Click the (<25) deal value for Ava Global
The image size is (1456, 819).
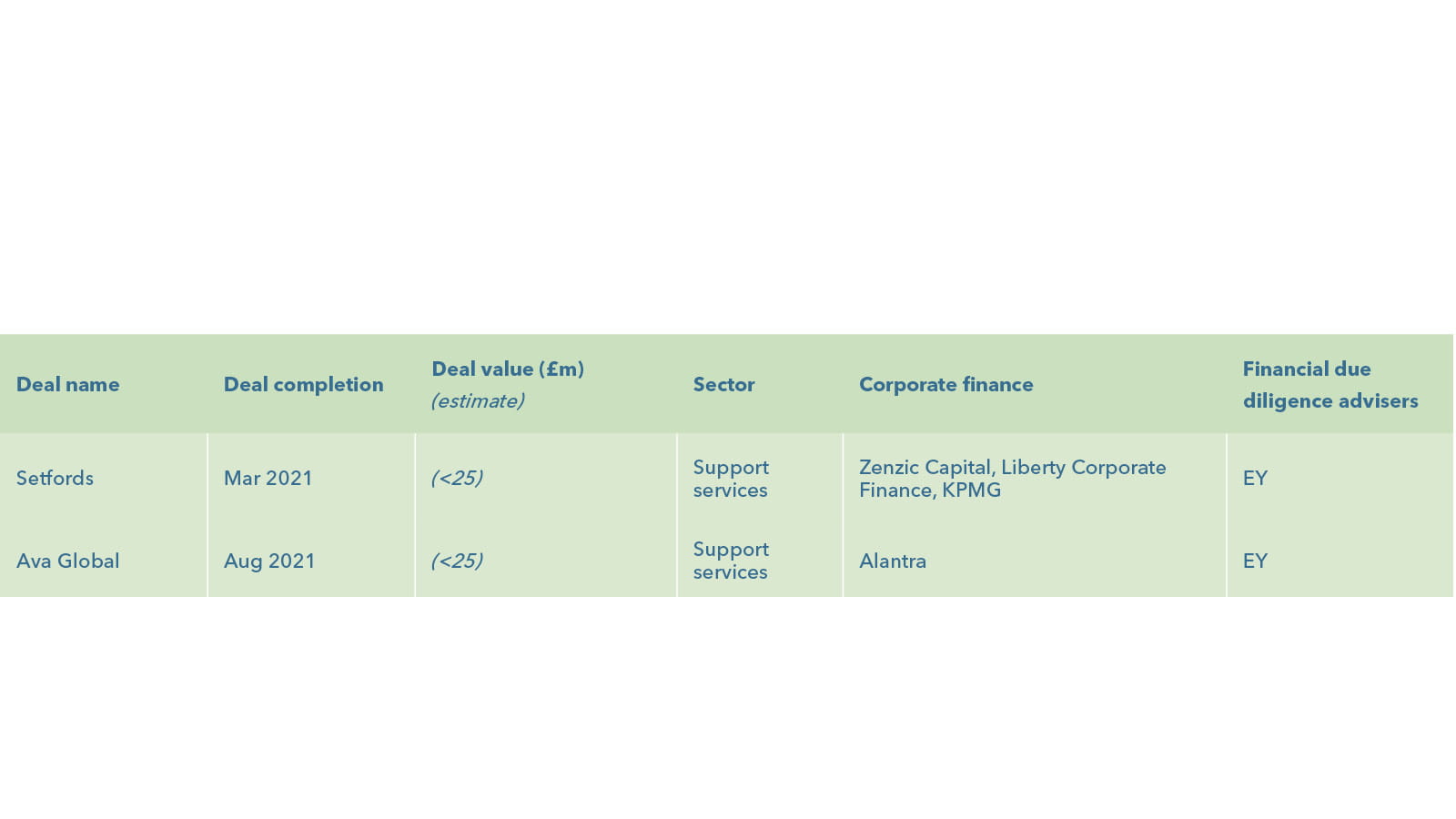456,561
